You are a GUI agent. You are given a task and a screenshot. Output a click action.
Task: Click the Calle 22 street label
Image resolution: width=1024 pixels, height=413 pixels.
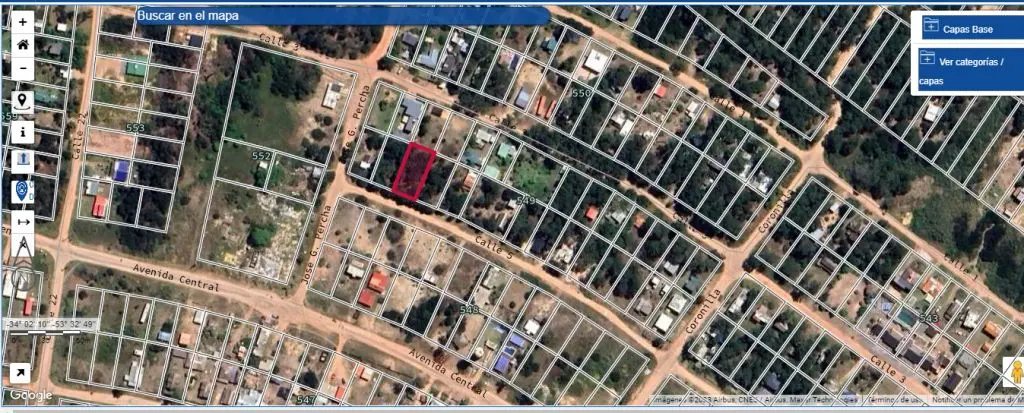point(80,134)
